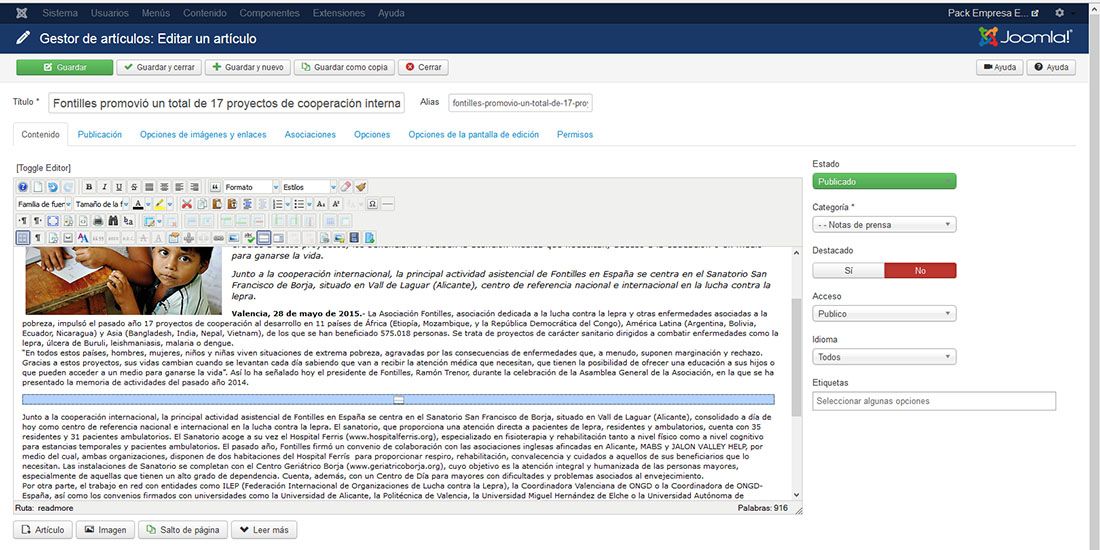The image size is (1100, 550).
Task: Set Destacado to No
Action: click(x=920, y=270)
